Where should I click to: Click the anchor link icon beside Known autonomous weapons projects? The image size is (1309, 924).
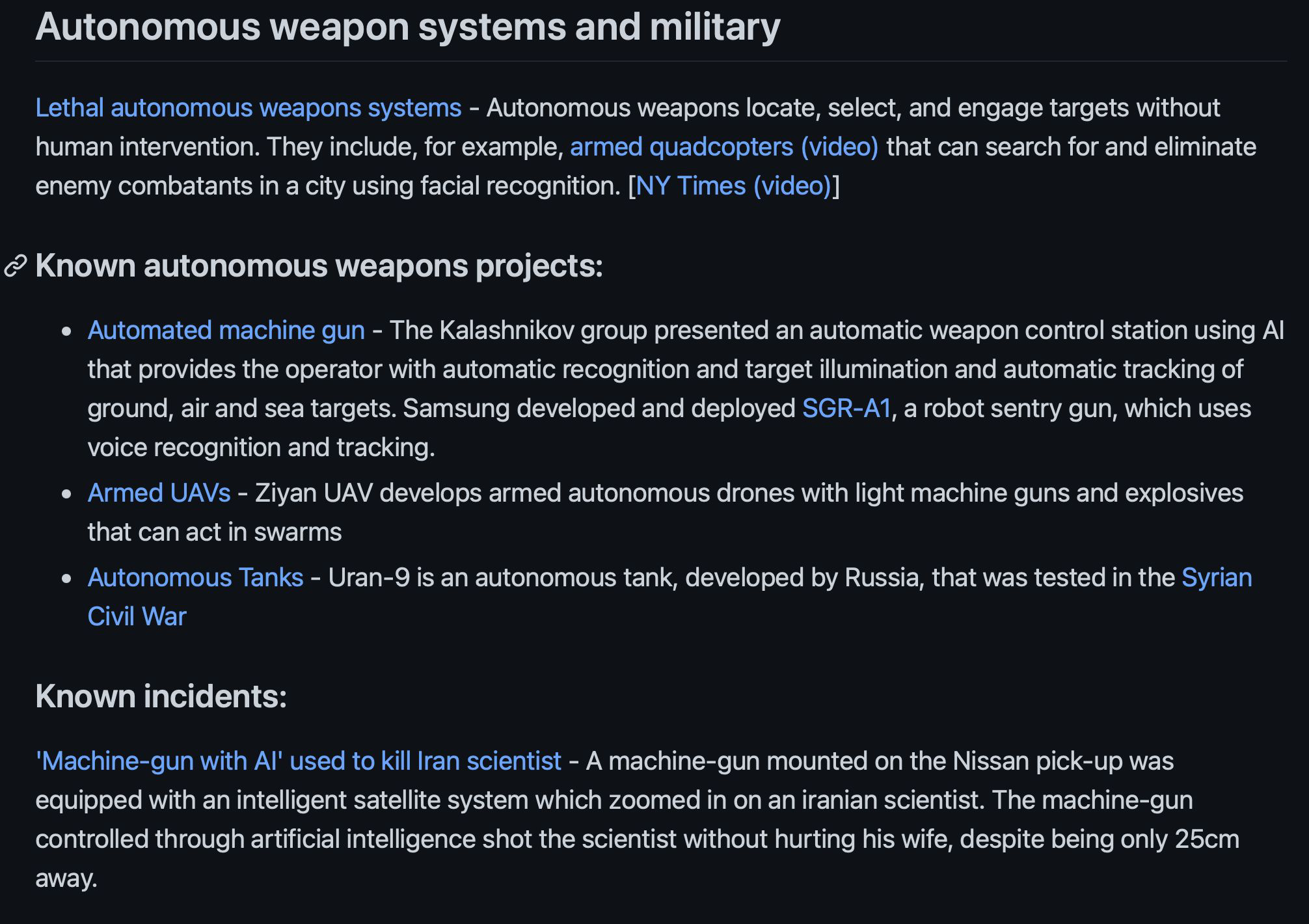pos(16,266)
